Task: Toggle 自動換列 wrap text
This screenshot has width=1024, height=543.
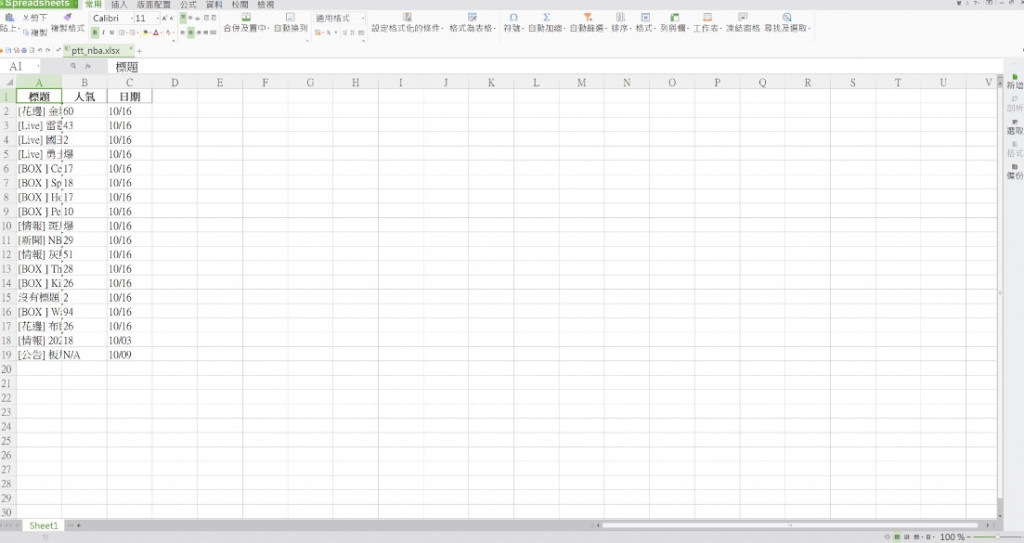Action: (290, 23)
